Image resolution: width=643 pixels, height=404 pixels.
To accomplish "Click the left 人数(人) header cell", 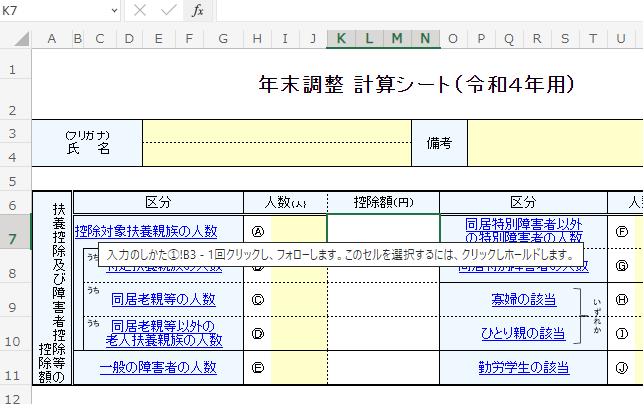I will 285,202.
